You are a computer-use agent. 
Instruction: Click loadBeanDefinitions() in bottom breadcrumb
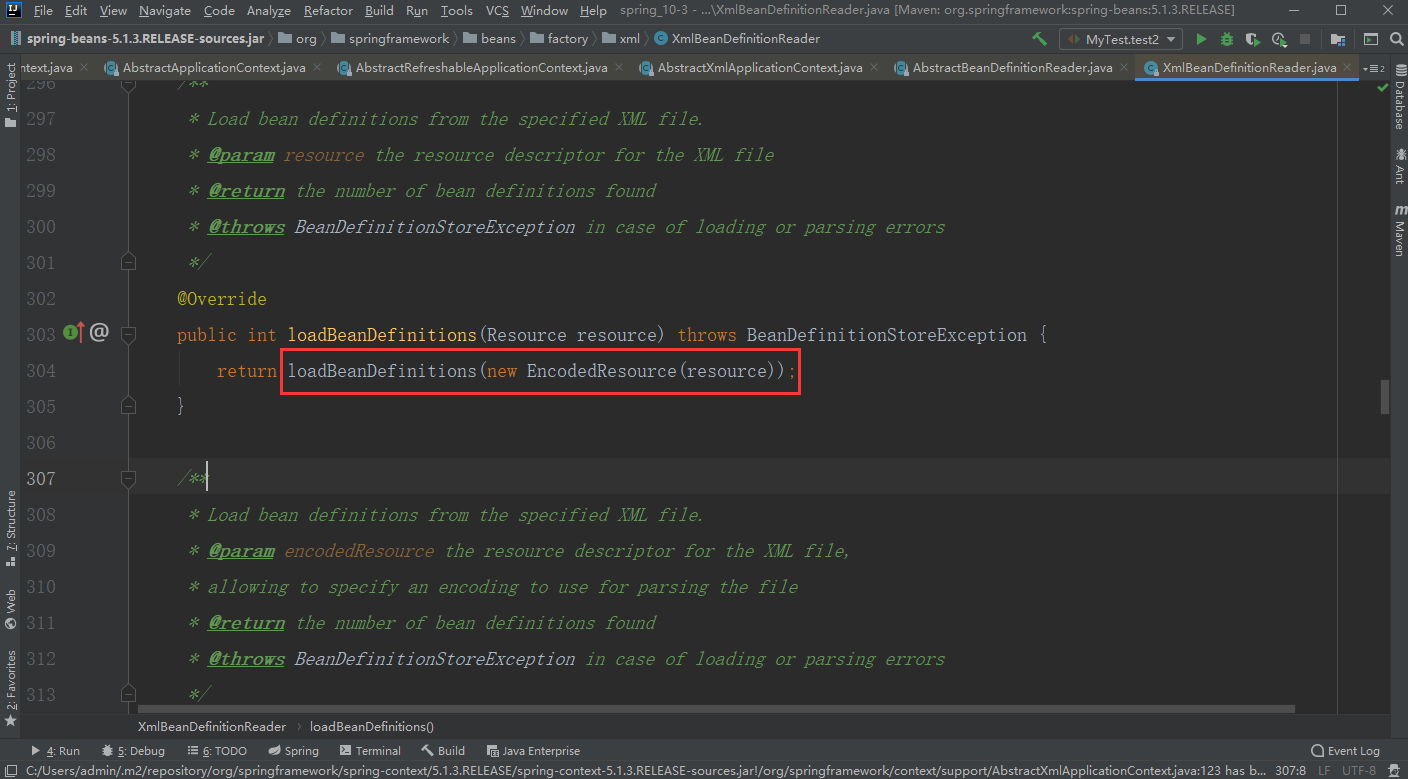(372, 727)
